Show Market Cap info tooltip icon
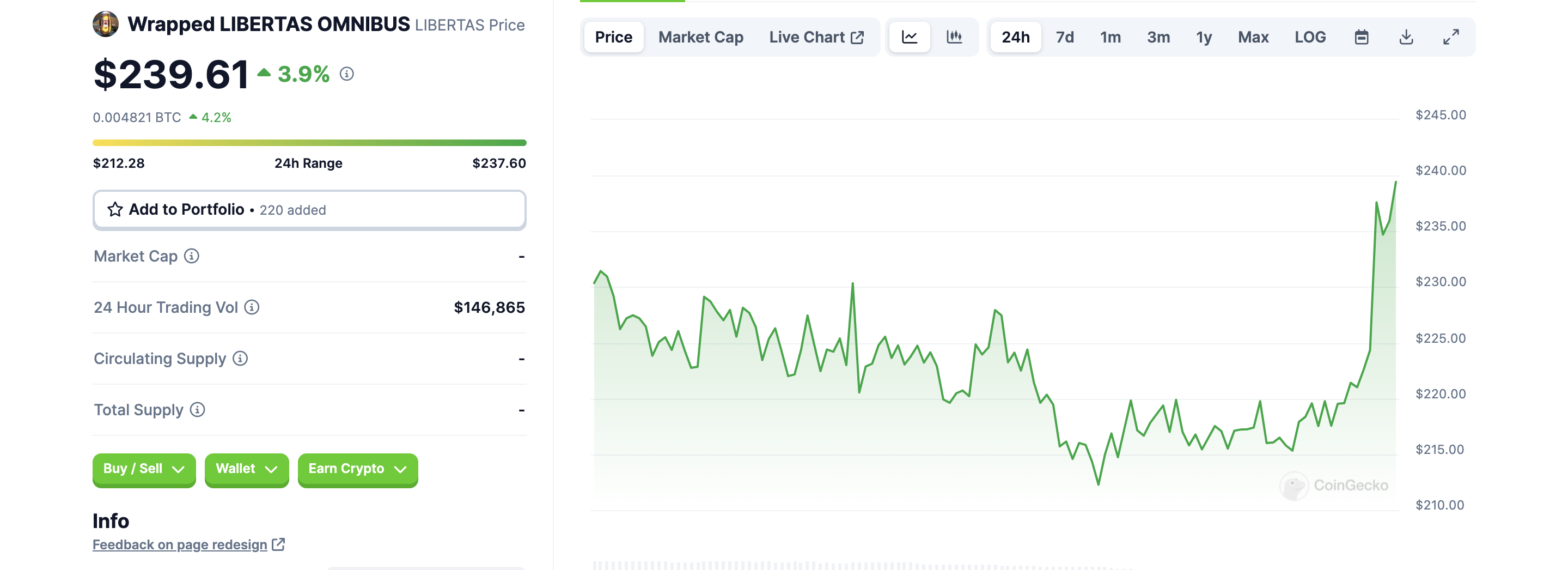This screenshot has height=570, width=1568. tap(191, 256)
